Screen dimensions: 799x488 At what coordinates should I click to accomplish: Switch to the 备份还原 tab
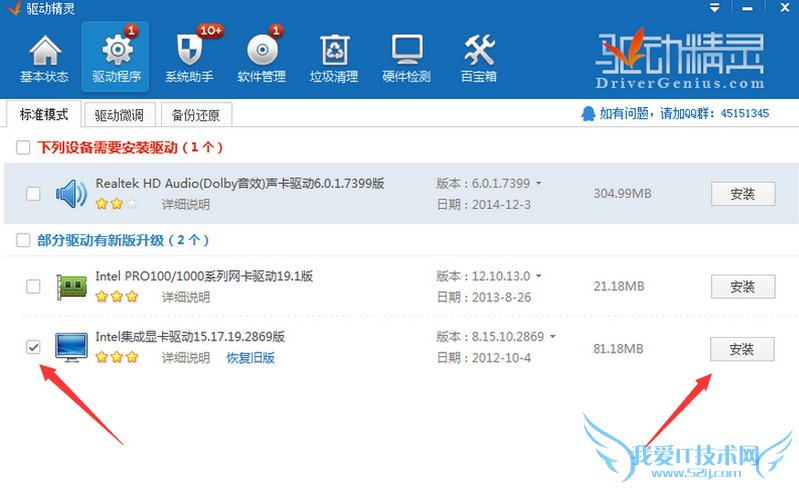pyautogui.click(x=196, y=115)
